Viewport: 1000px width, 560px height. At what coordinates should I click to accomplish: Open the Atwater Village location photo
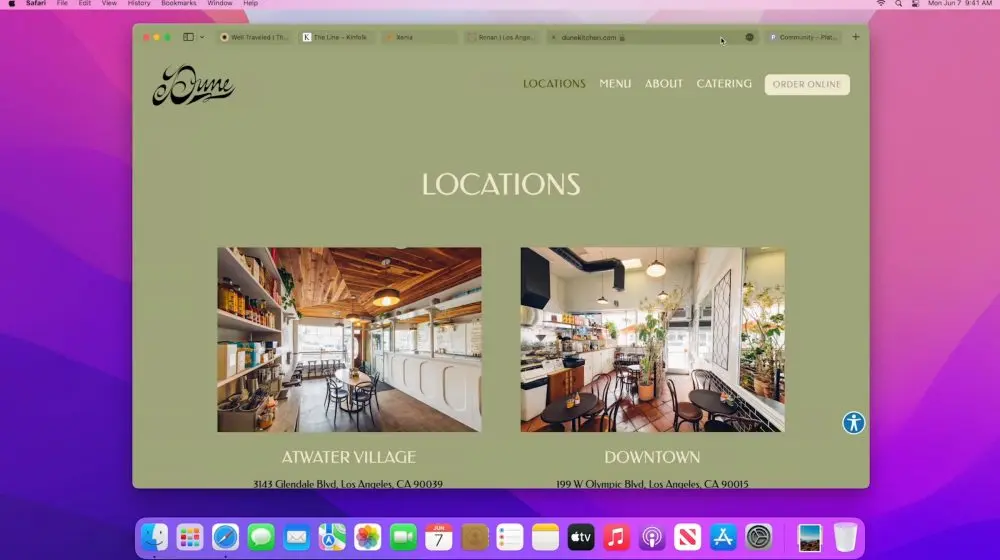point(349,339)
